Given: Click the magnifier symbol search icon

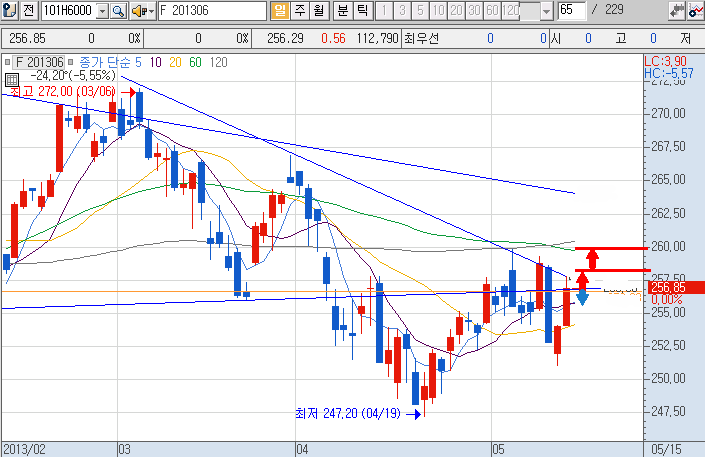Looking at the screenshot, I should click(117, 11).
